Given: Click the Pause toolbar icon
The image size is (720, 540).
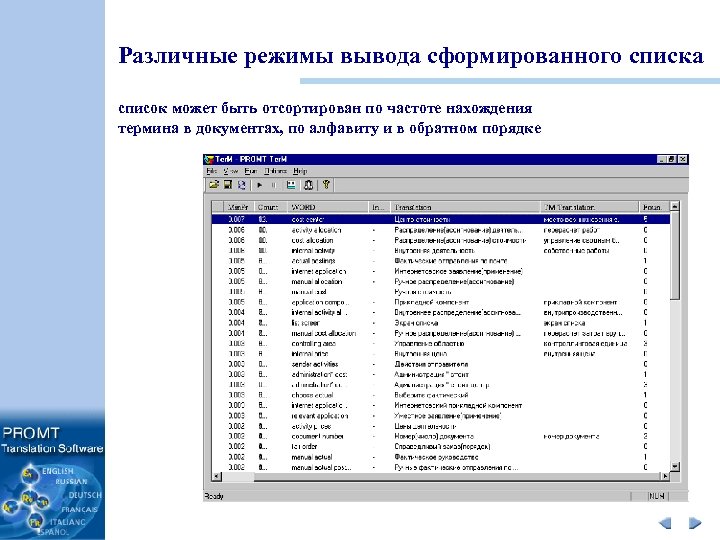Looking at the screenshot, I should [x=274, y=185].
